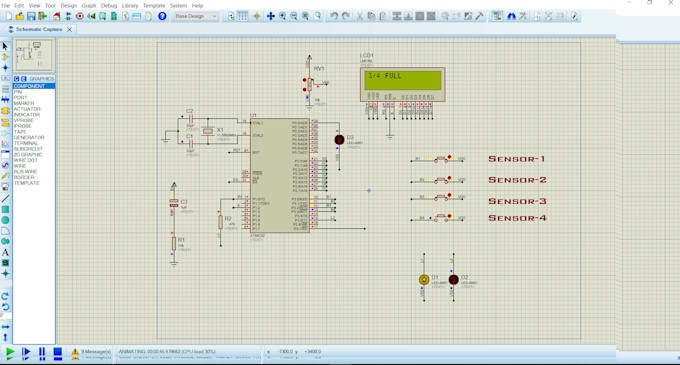The height and width of the screenshot is (365, 680).
Task: Click the schematic overview thumbnail
Action: pyautogui.click(x=34, y=55)
